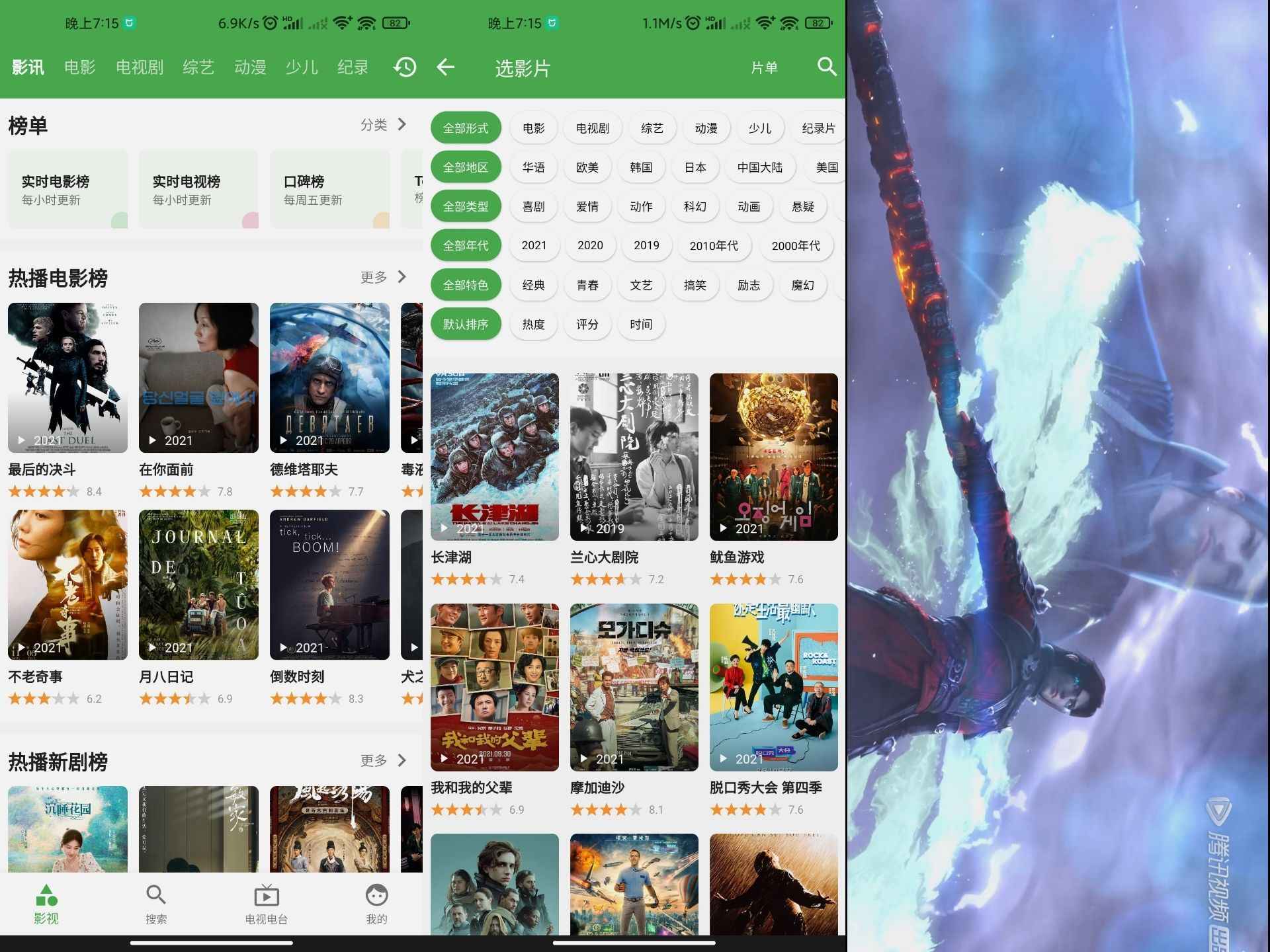Open the search magnifier in header
The width and height of the screenshot is (1270, 952).
(826, 67)
